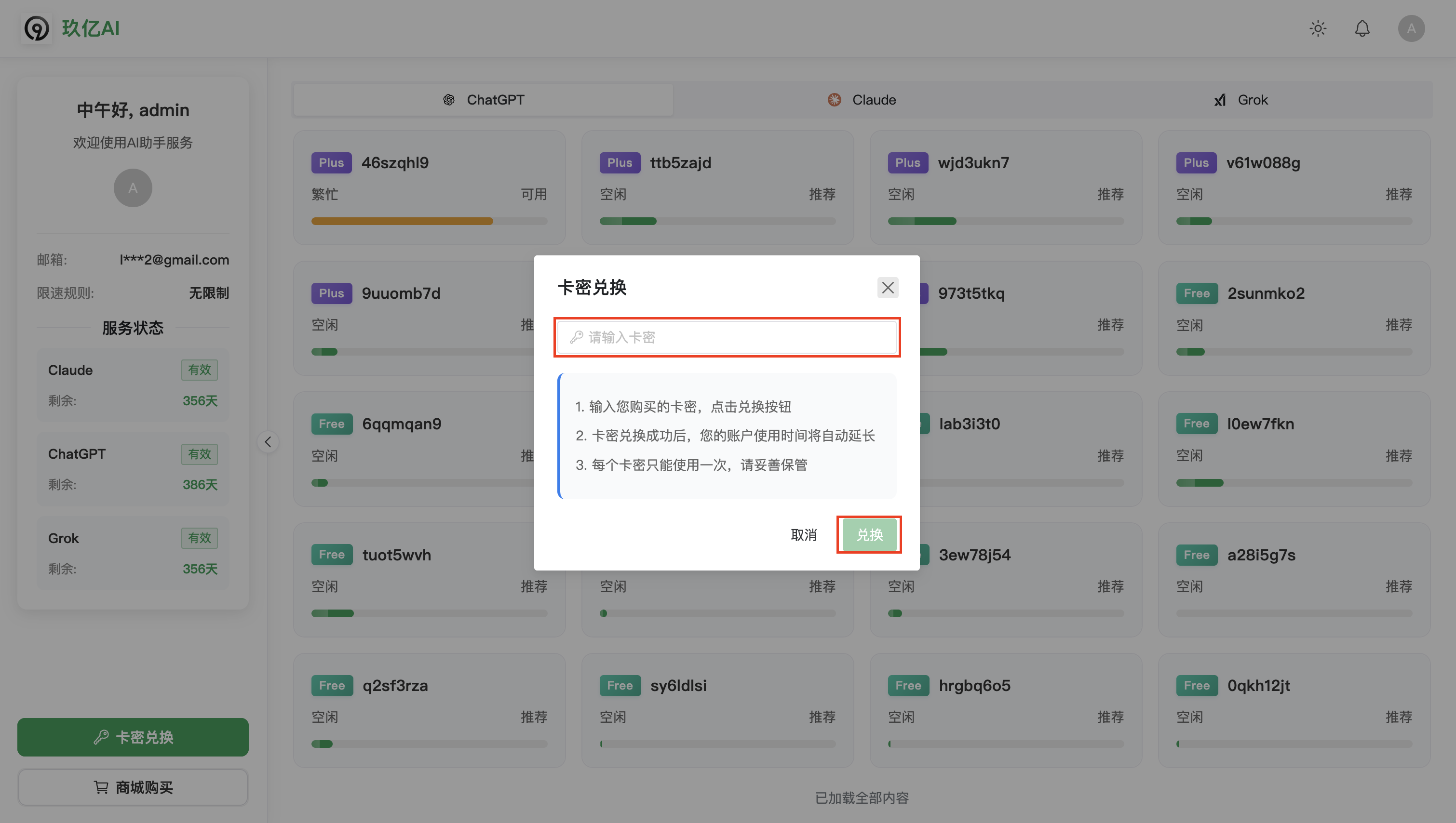
Task: Close the 卡密兑换 dialog
Action: tap(887, 287)
